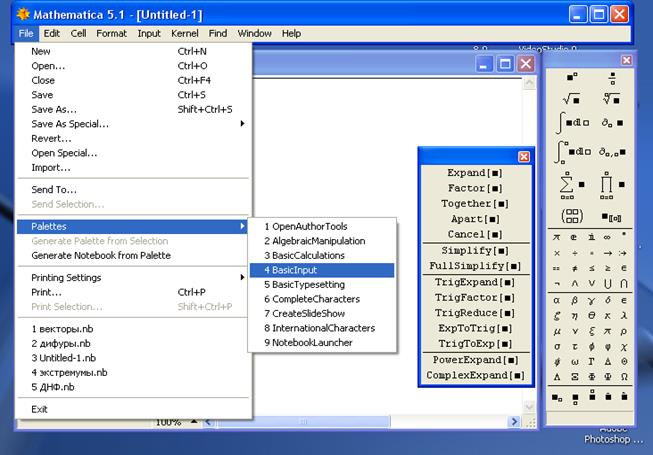
Task: Insert the not-equal symbol
Action: [x=574, y=269]
